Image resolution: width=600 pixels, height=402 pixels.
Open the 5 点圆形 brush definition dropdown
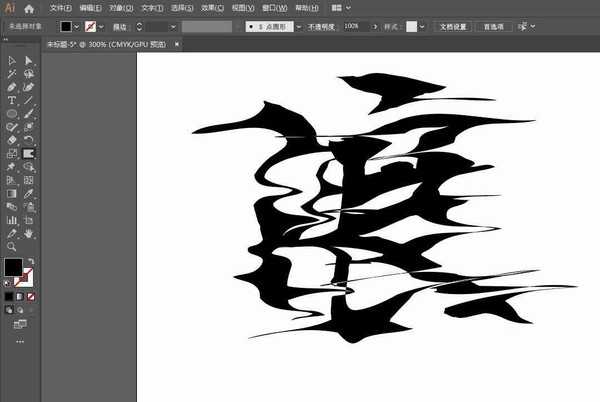click(x=295, y=26)
